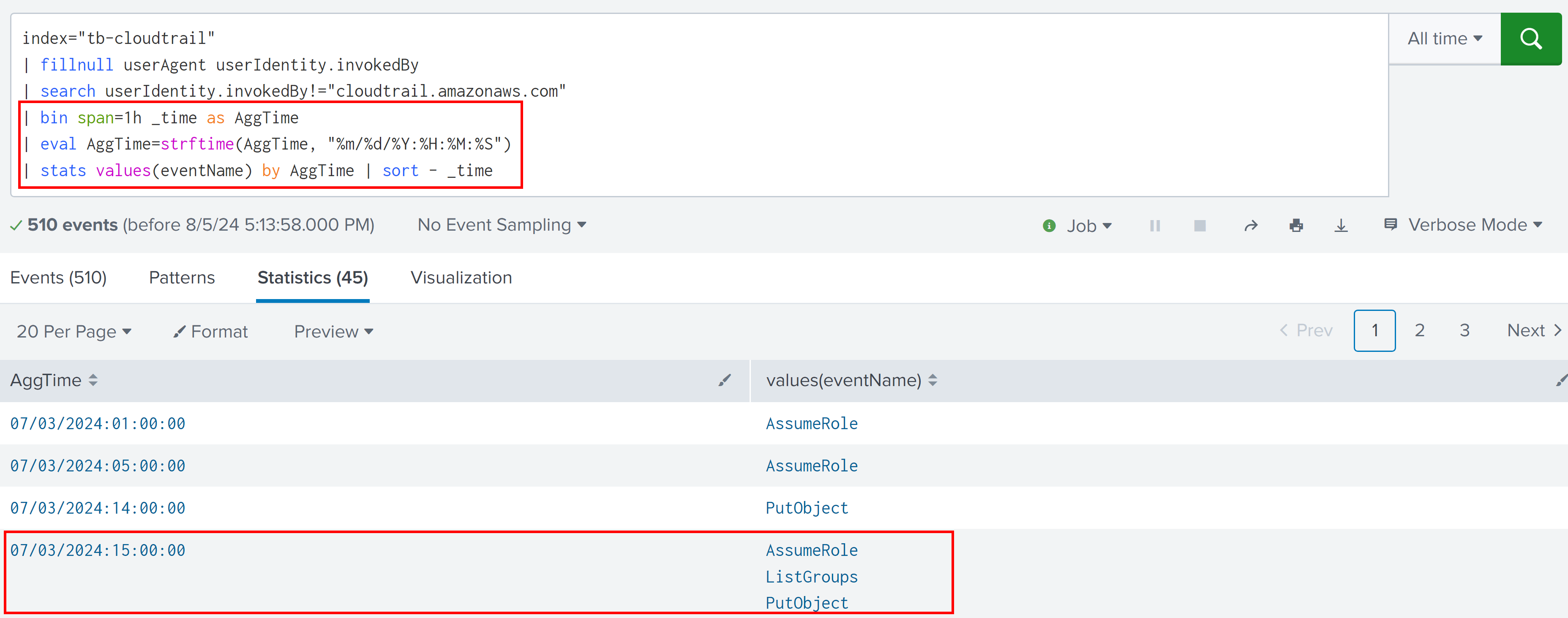Change Verbose Mode search mode
The height and width of the screenshot is (618, 1568).
(1467, 225)
